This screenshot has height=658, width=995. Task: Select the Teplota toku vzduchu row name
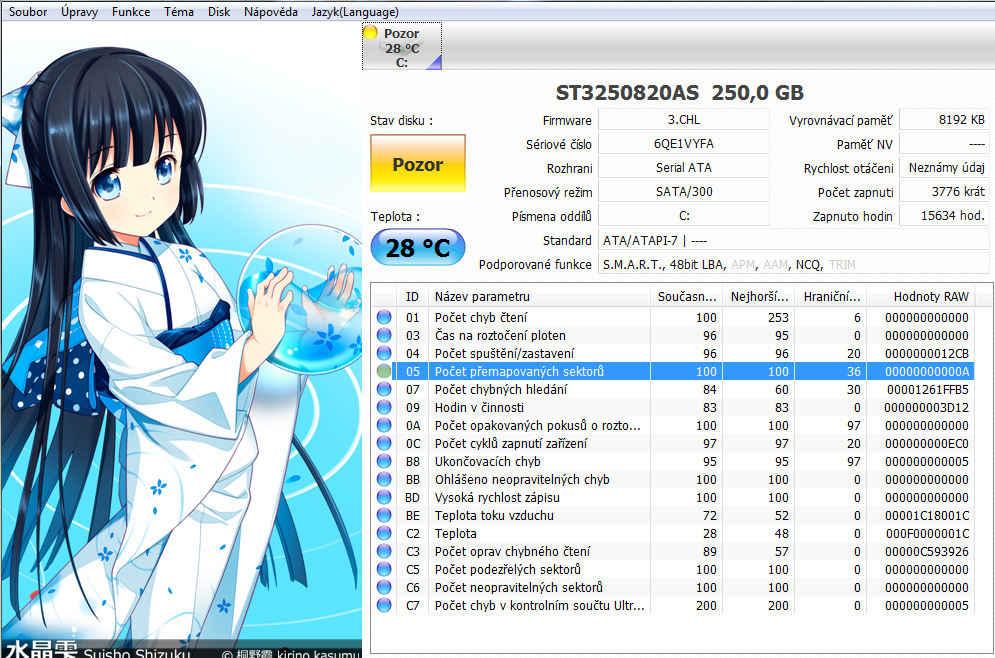pyautogui.click(x=494, y=515)
